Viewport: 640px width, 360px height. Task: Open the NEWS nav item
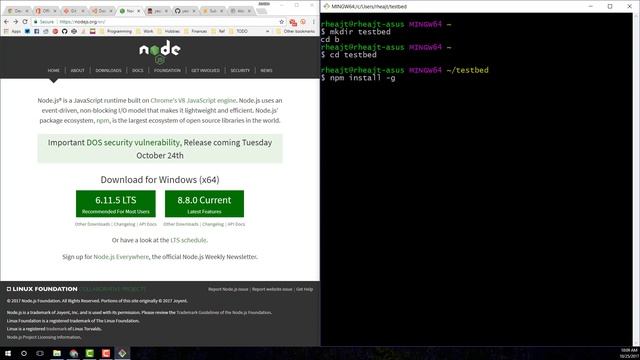pos(266,71)
